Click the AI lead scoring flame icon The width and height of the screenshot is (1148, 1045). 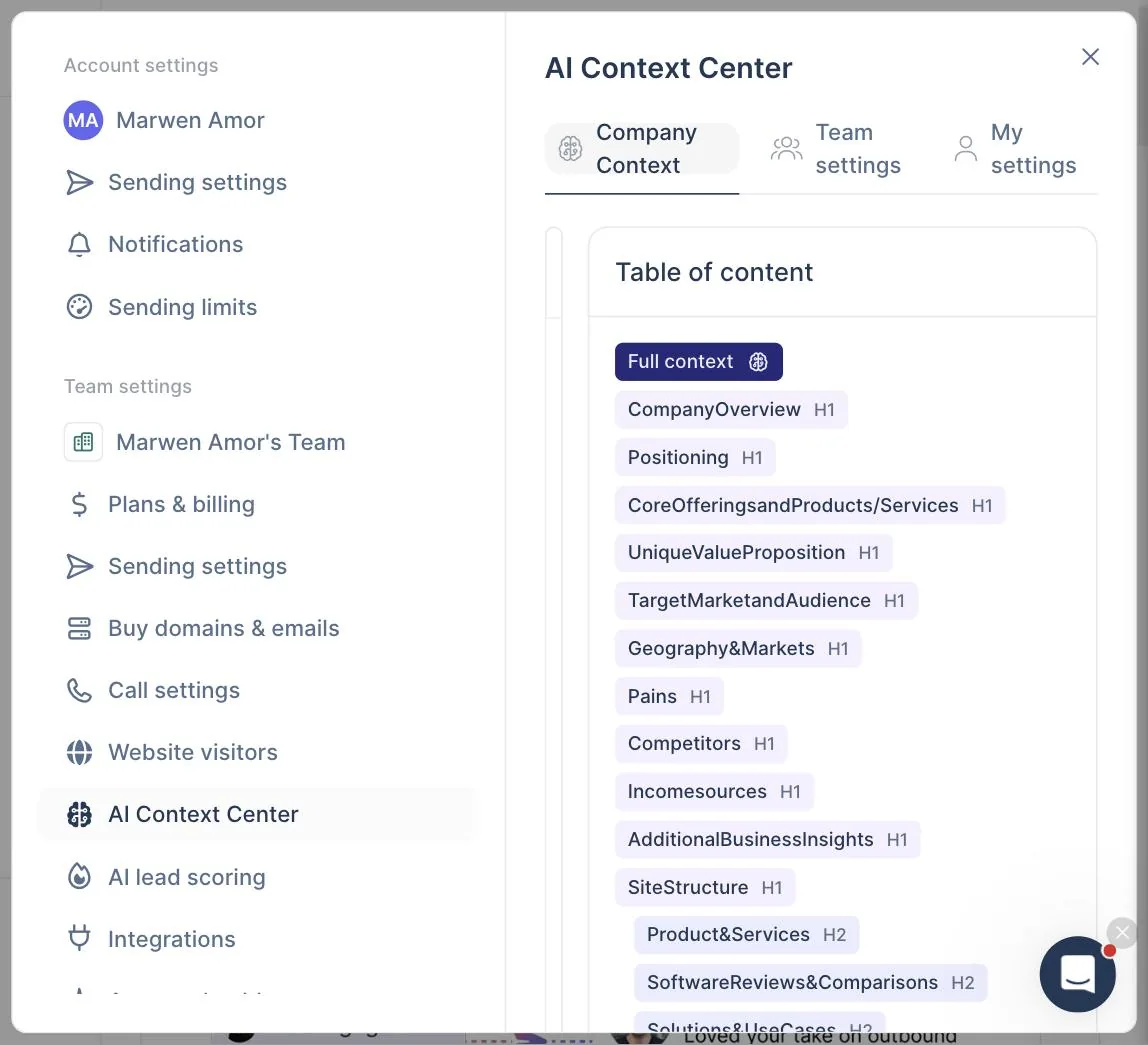click(x=79, y=877)
